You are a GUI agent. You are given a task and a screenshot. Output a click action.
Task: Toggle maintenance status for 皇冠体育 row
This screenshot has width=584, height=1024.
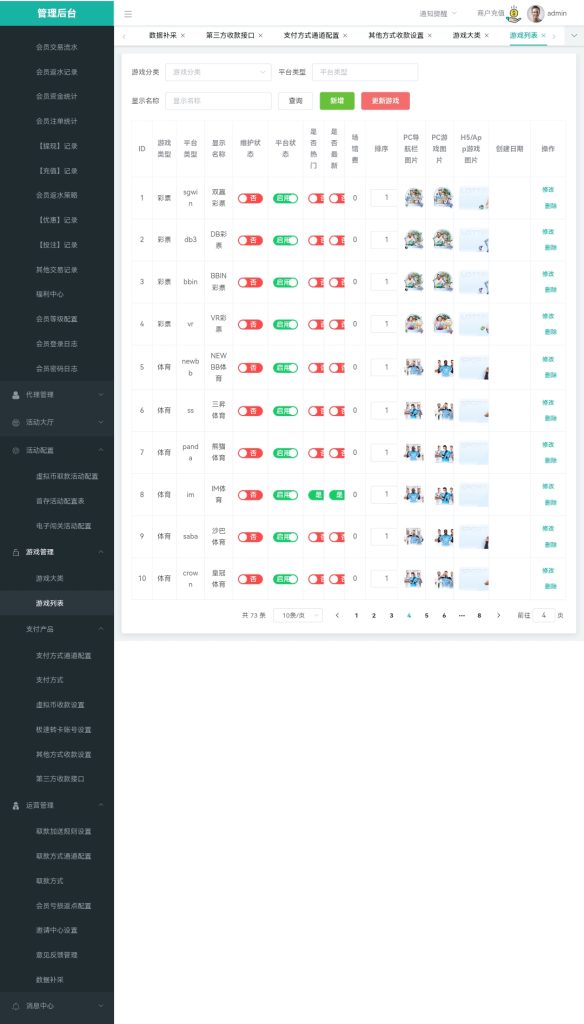[x=250, y=579]
